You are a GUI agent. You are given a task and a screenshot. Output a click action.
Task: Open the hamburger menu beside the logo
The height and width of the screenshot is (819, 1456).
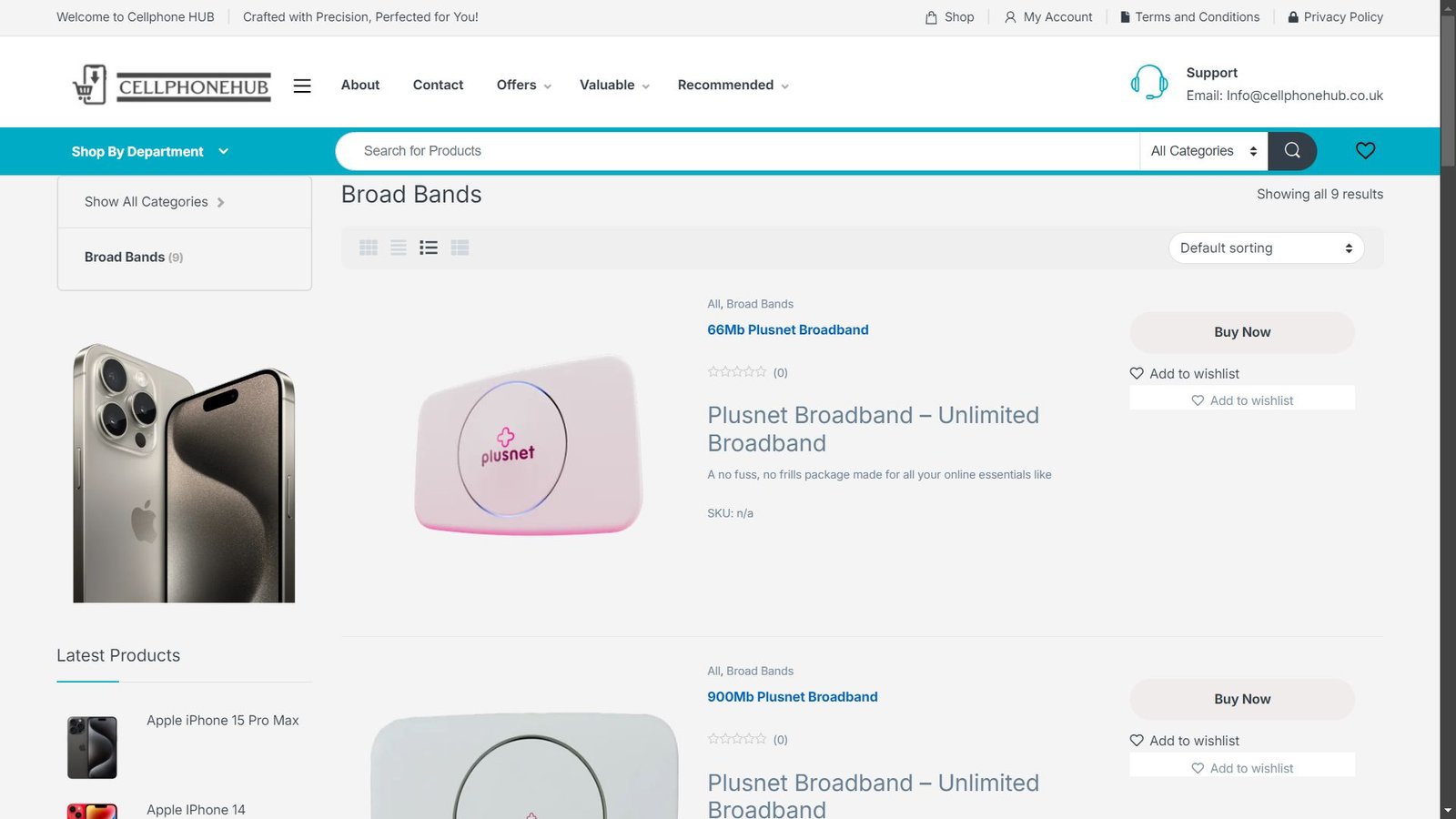pyautogui.click(x=302, y=86)
